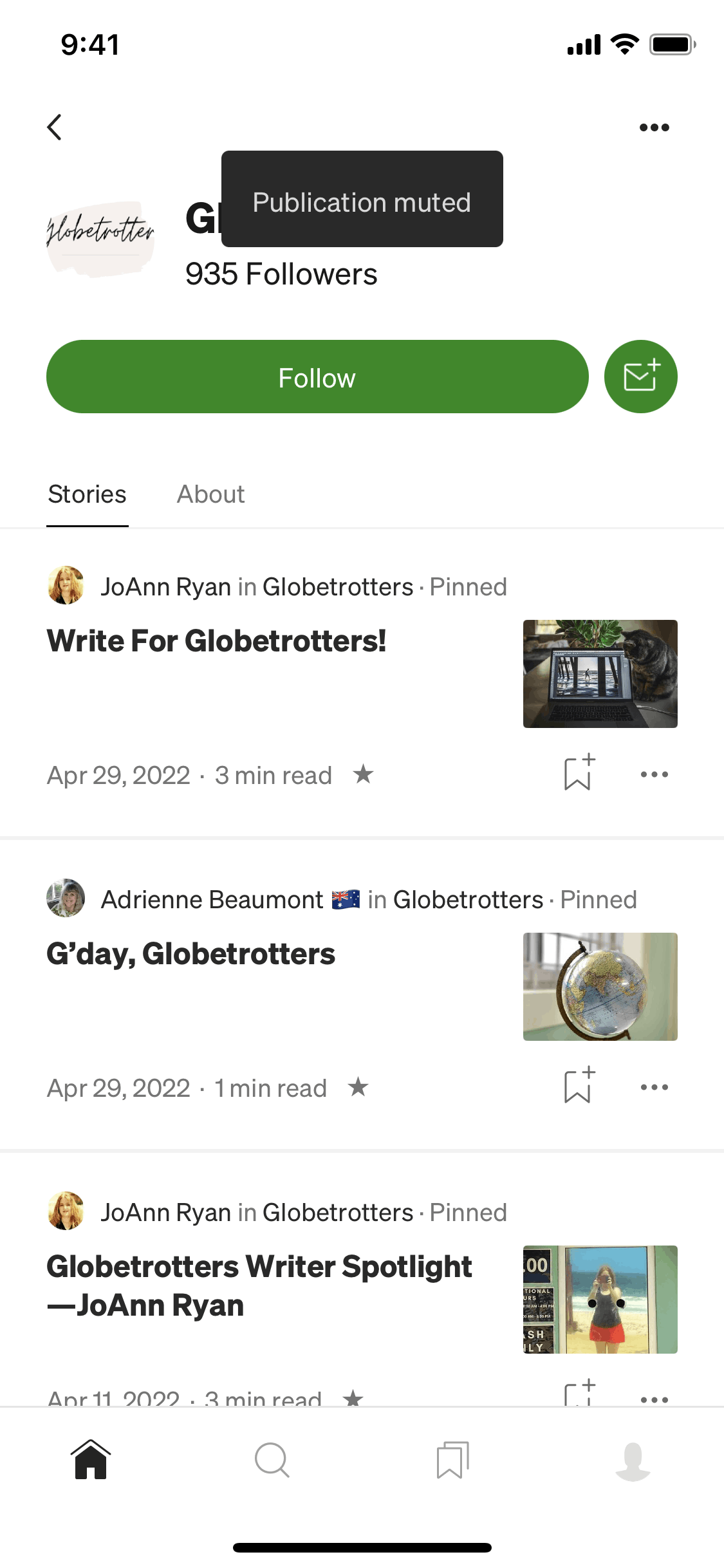The image size is (724, 1568).
Task: Follow the Globetrotters publication
Action: pyautogui.click(x=317, y=377)
